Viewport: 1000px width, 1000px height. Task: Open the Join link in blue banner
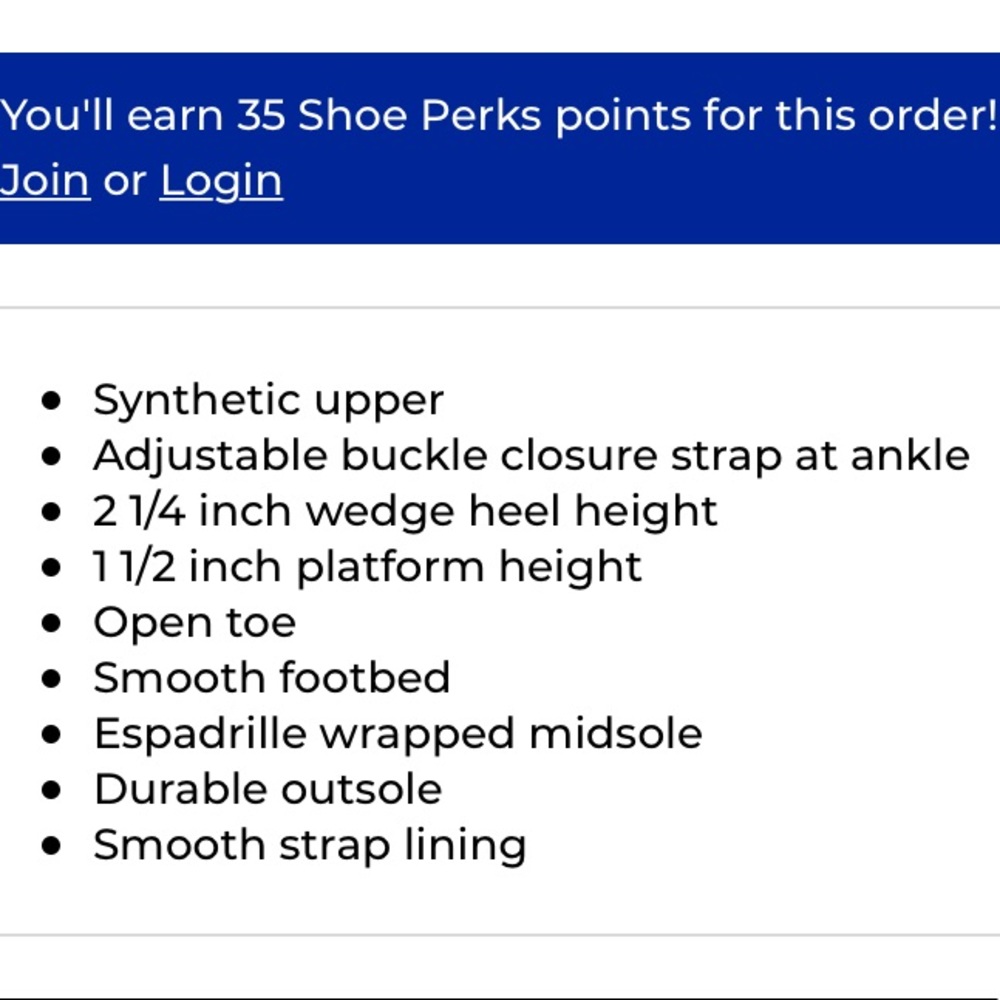click(45, 180)
